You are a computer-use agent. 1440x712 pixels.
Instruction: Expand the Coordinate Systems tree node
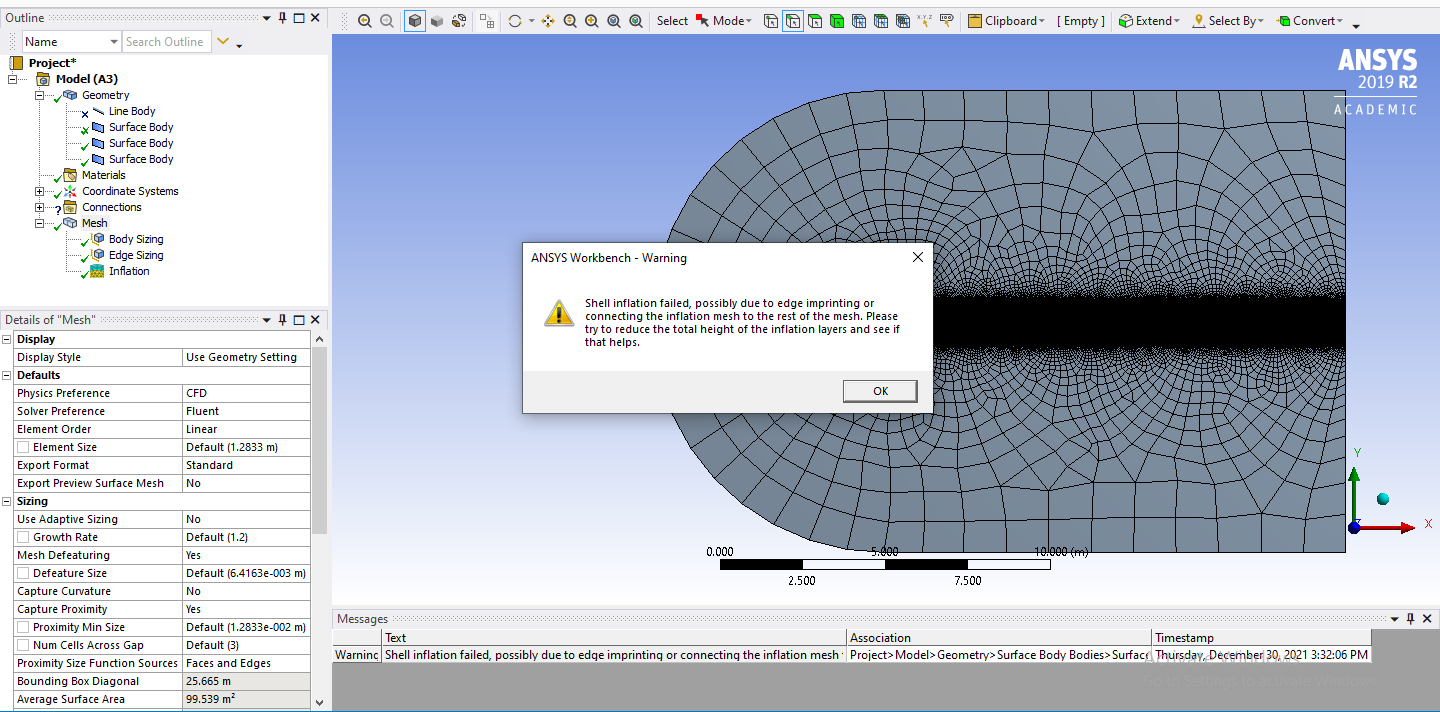40,191
